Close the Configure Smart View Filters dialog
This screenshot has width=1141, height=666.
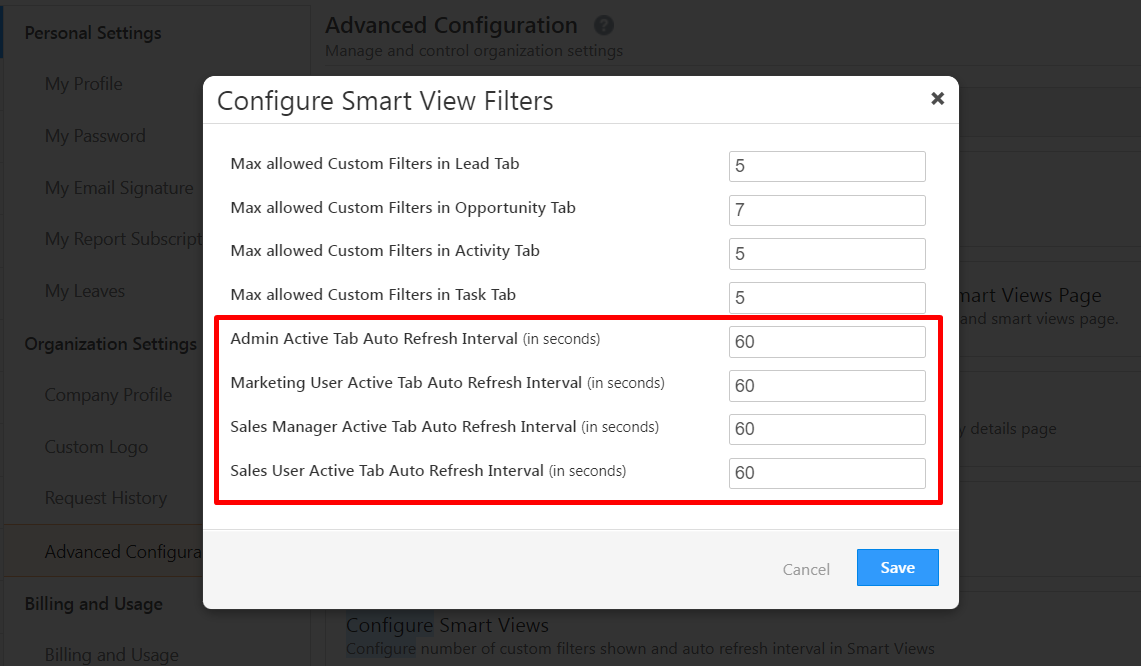[937, 98]
